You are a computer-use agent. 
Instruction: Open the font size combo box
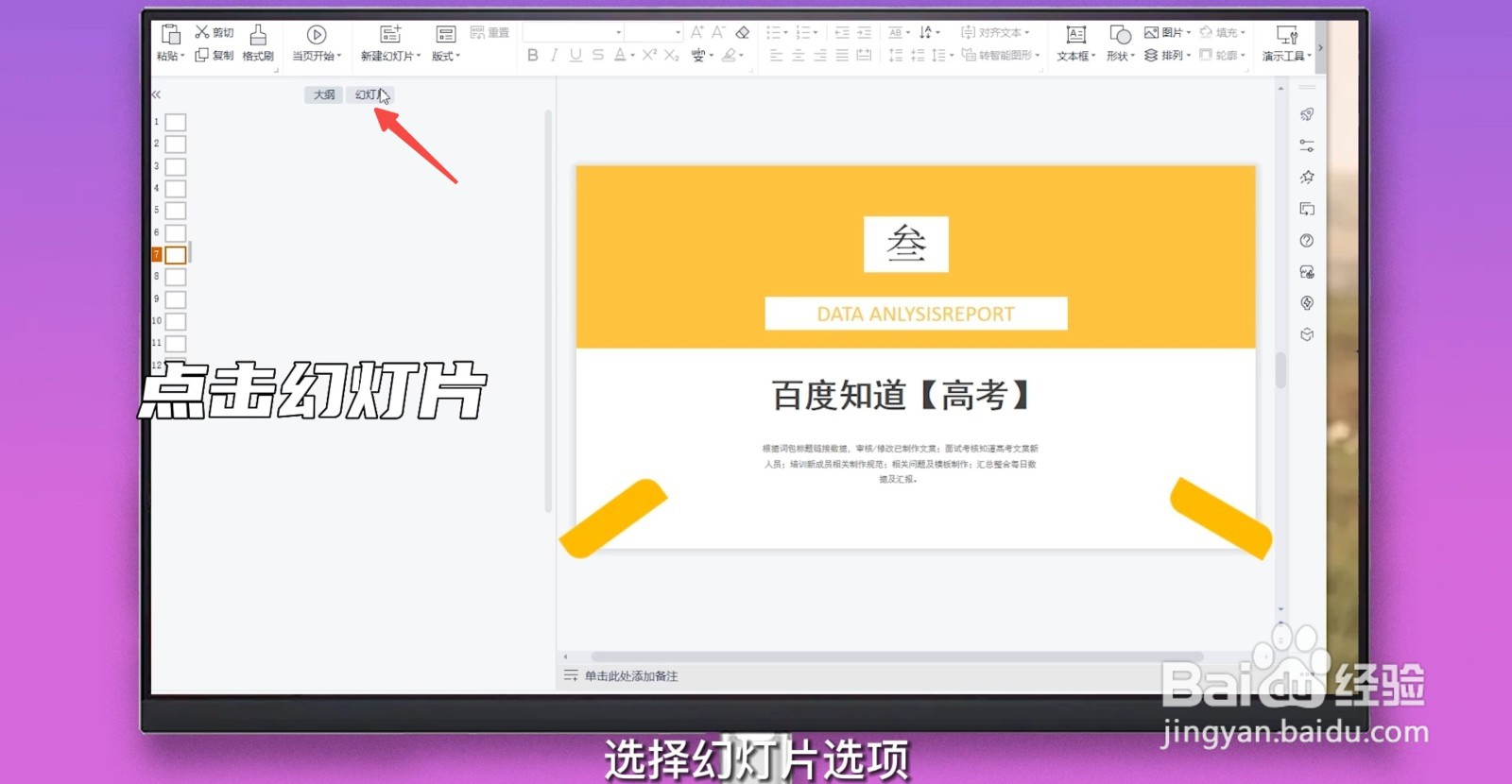click(654, 32)
